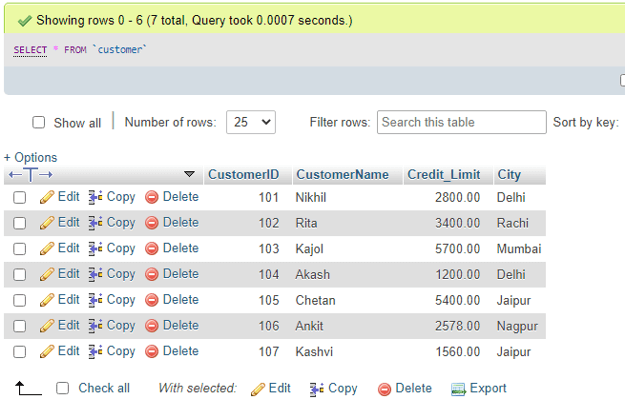Click the 5700.00 credit limit cell
The height and width of the screenshot is (398, 630).
click(458, 249)
